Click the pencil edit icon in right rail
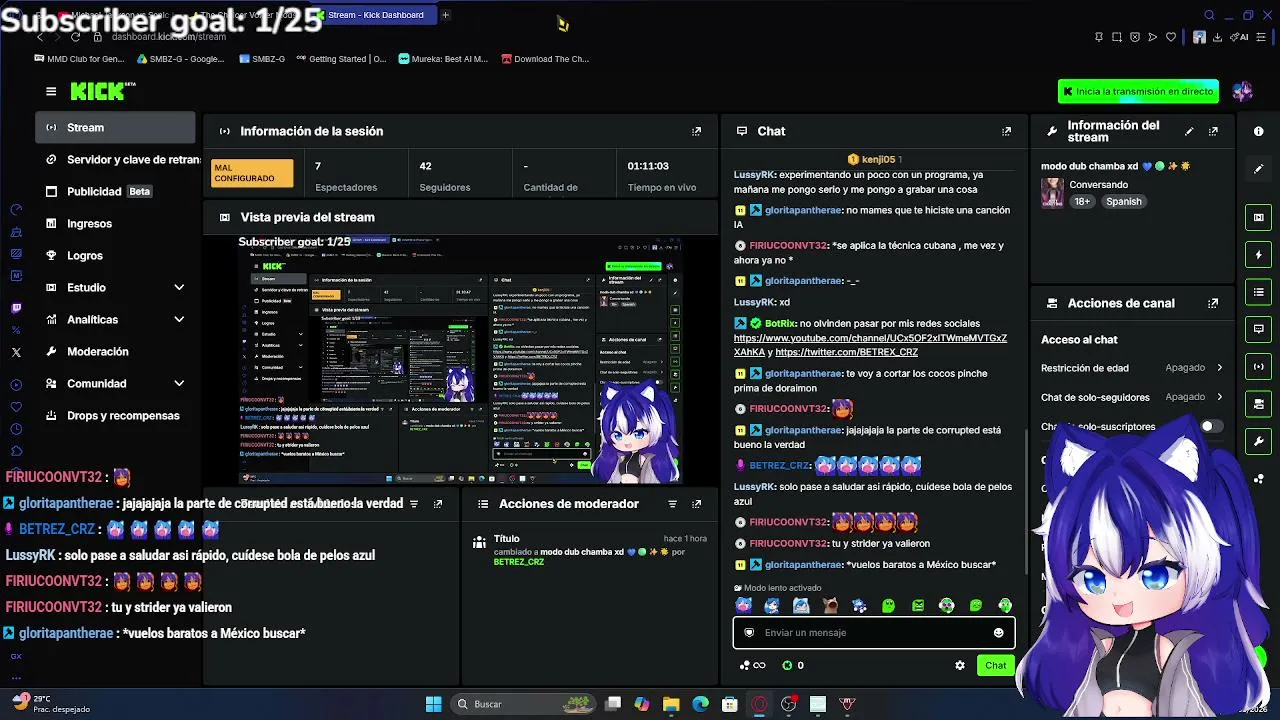The height and width of the screenshot is (720, 1280). [x=1258, y=169]
